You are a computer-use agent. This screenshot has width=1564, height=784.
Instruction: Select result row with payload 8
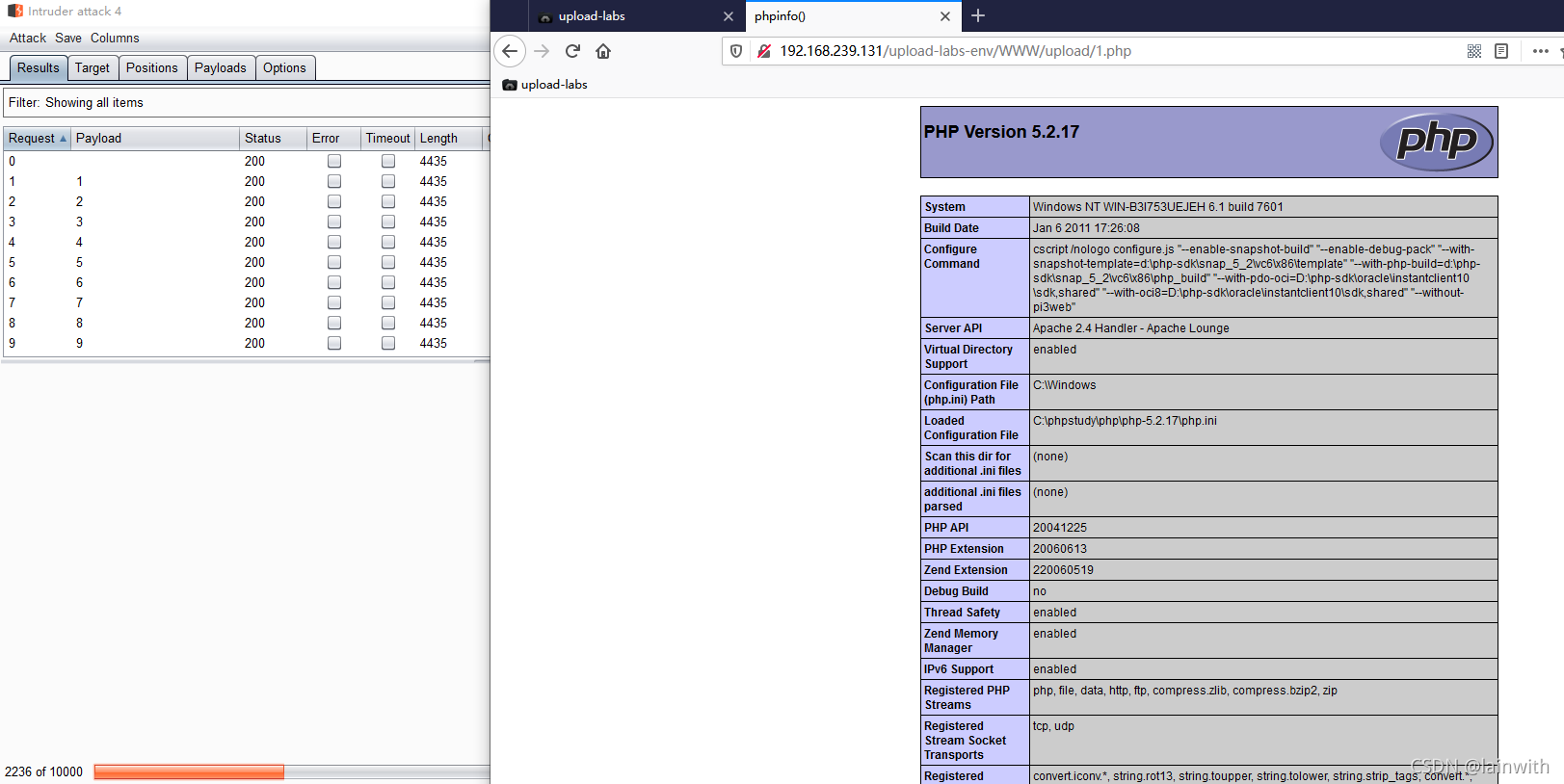[x=247, y=324]
